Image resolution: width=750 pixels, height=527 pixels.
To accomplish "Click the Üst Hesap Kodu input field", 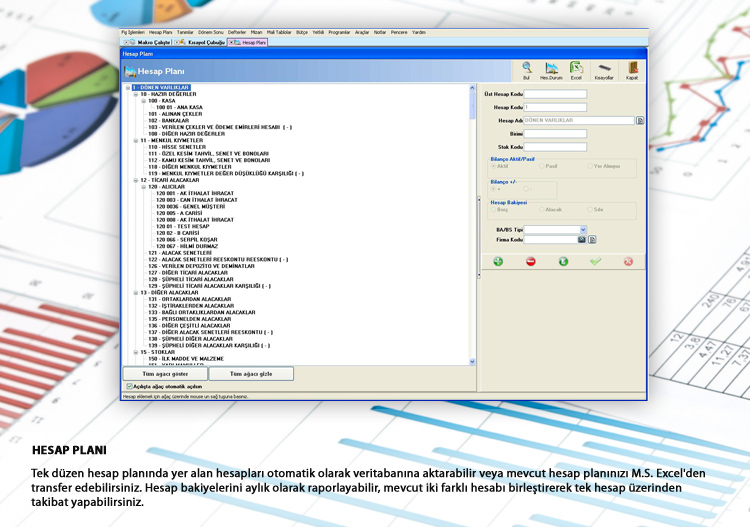I will point(555,94).
